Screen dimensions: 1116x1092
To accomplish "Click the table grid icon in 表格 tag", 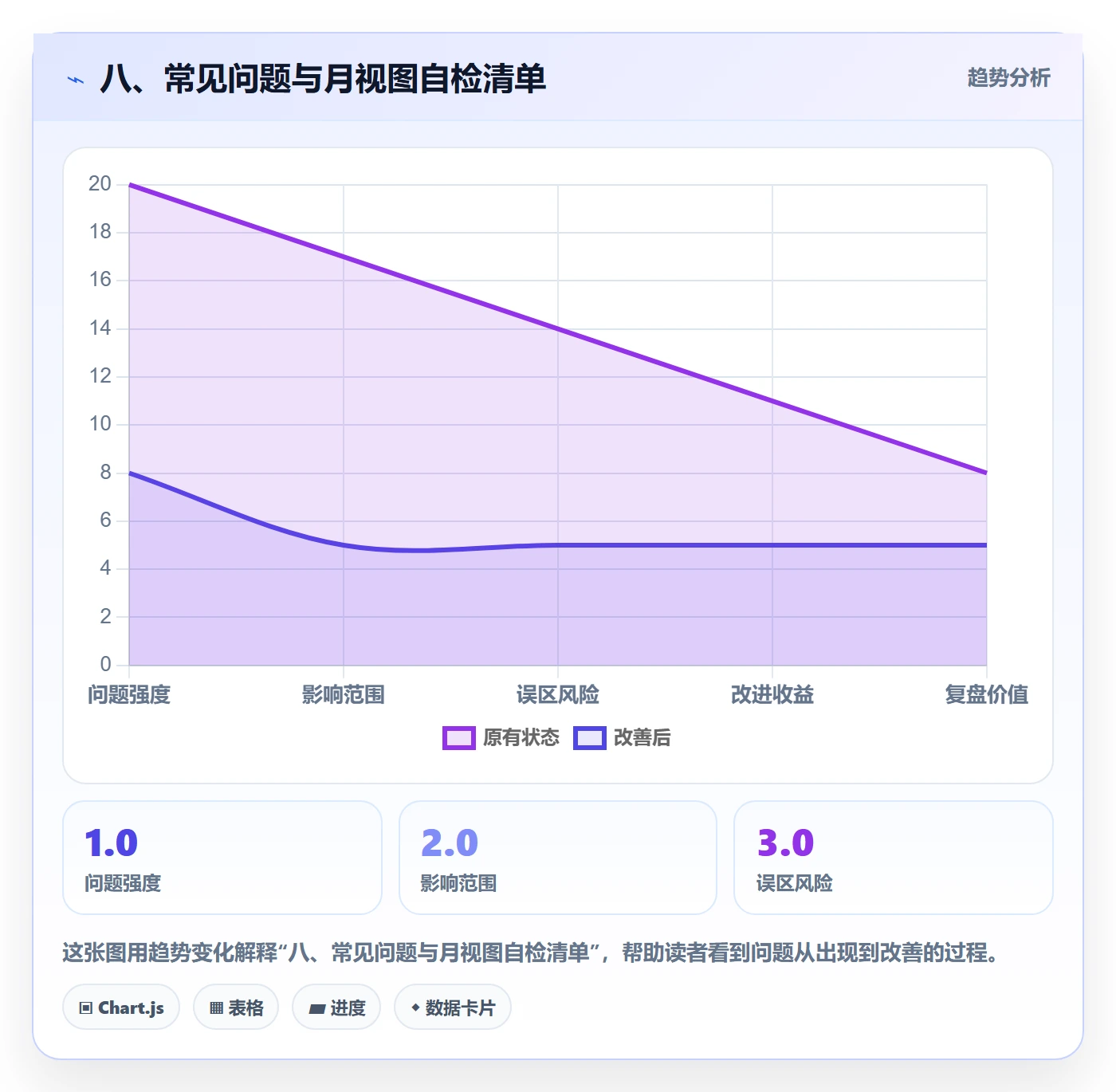I will coord(216,1008).
